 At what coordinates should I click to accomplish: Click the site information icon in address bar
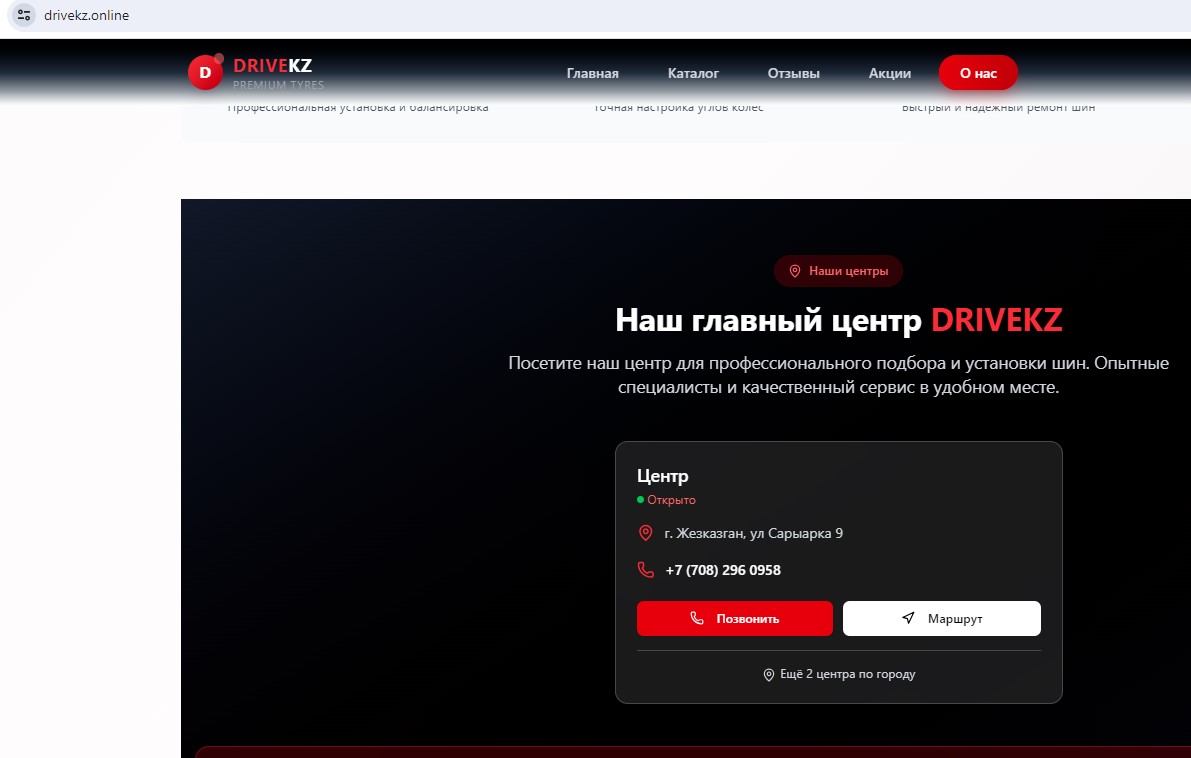(24, 16)
